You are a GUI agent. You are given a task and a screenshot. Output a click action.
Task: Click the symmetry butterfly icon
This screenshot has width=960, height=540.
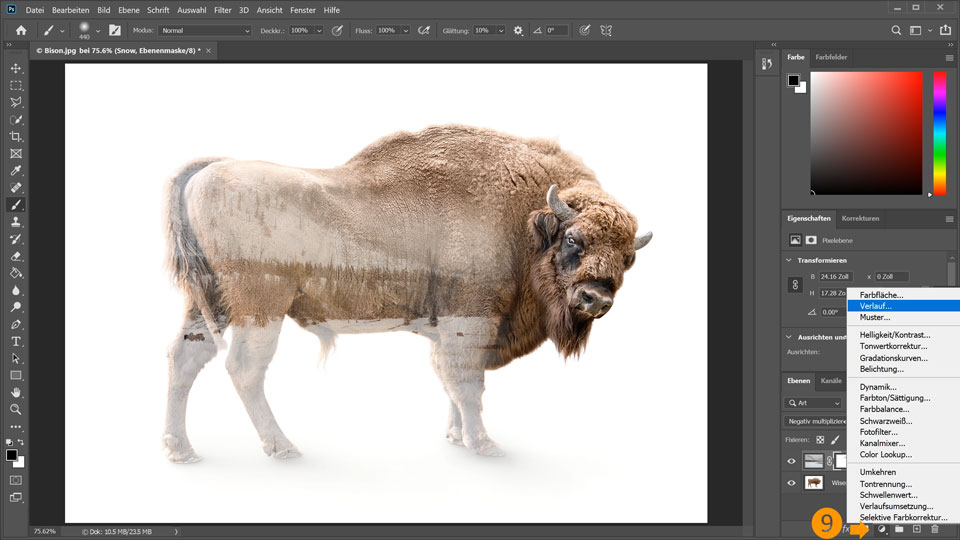[x=606, y=30]
